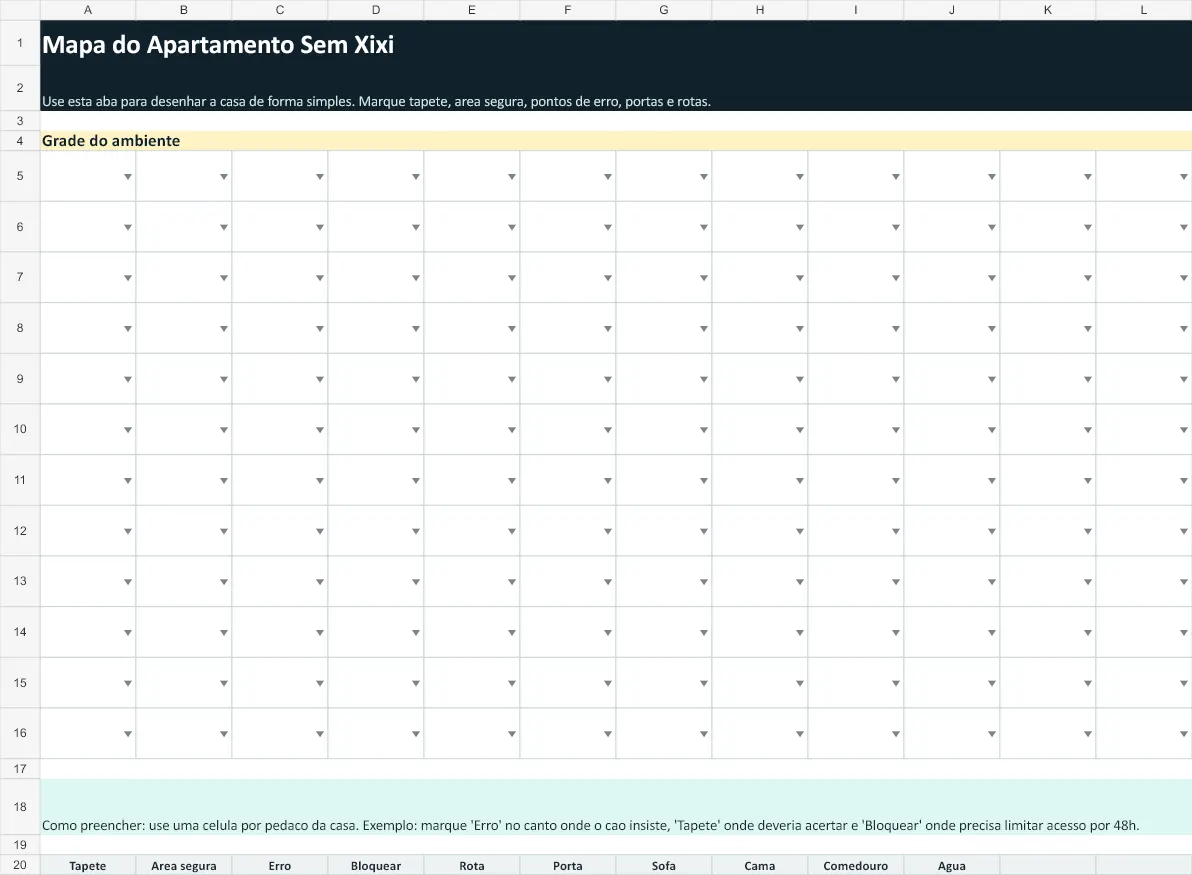
Task: Show dropdown options for cell G10
Action: coord(704,430)
